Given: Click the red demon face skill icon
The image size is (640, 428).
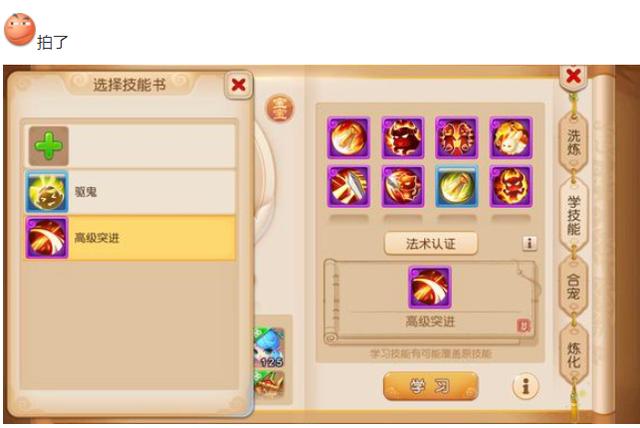Looking at the screenshot, I should pos(402,137).
